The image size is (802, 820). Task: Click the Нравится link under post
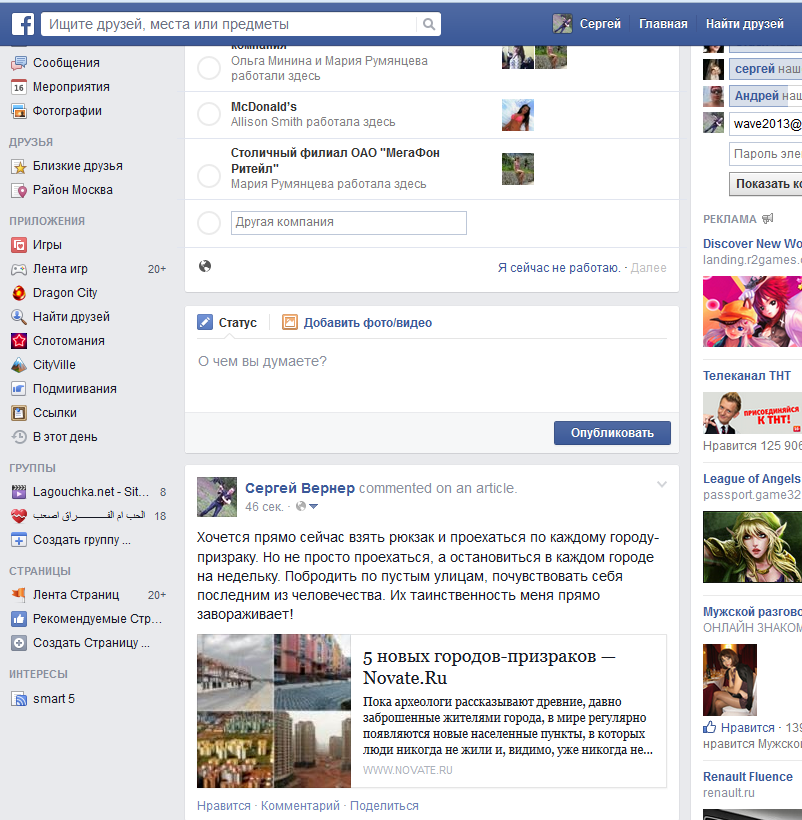coord(224,806)
